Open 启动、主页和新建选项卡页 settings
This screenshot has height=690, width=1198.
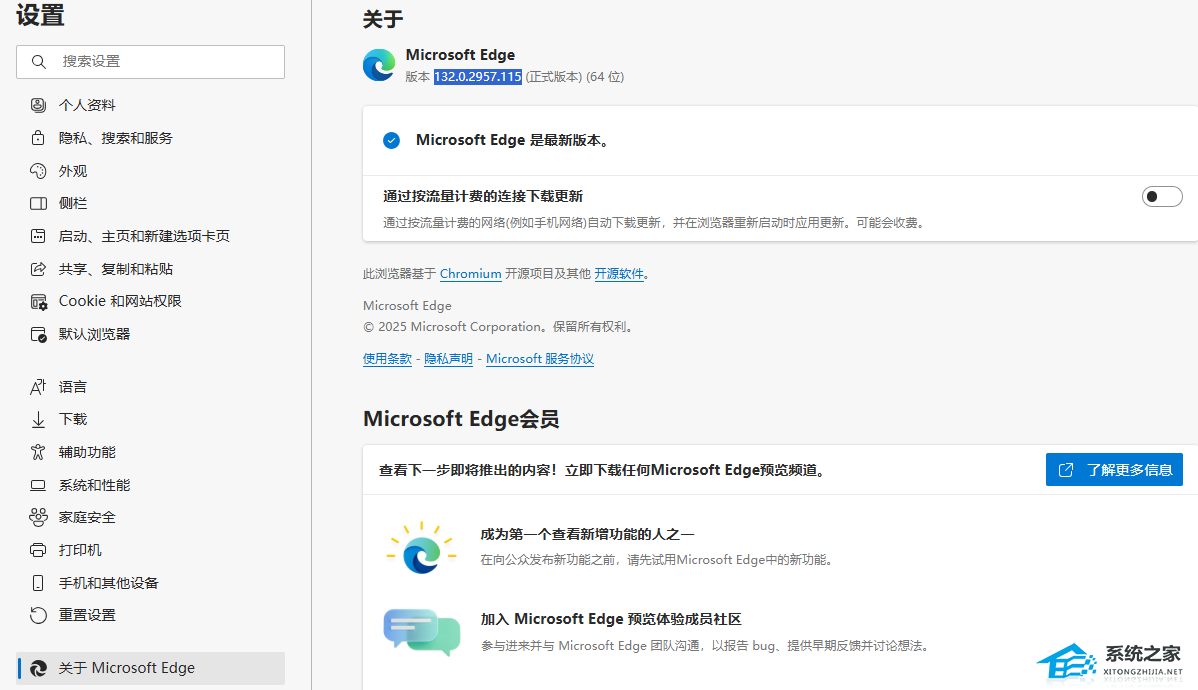click(x=151, y=236)
